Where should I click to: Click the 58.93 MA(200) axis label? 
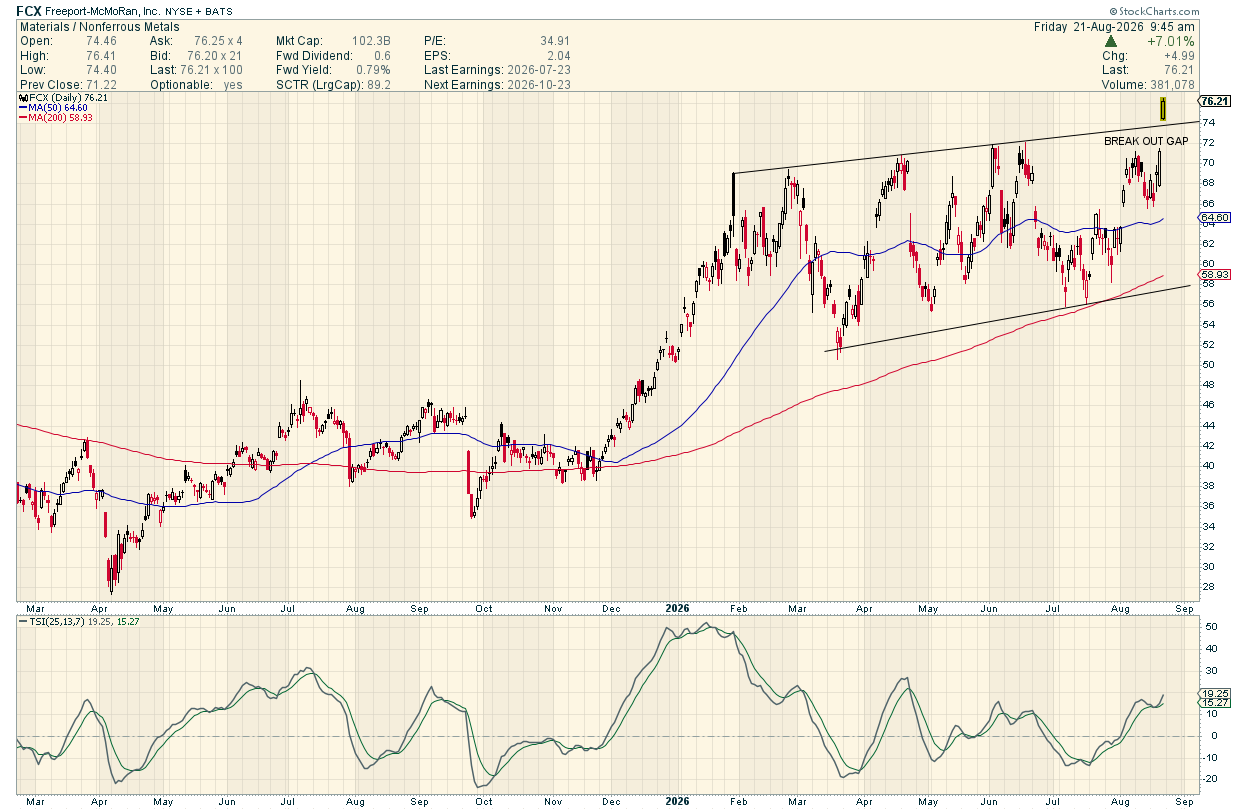coord(1213,274)
